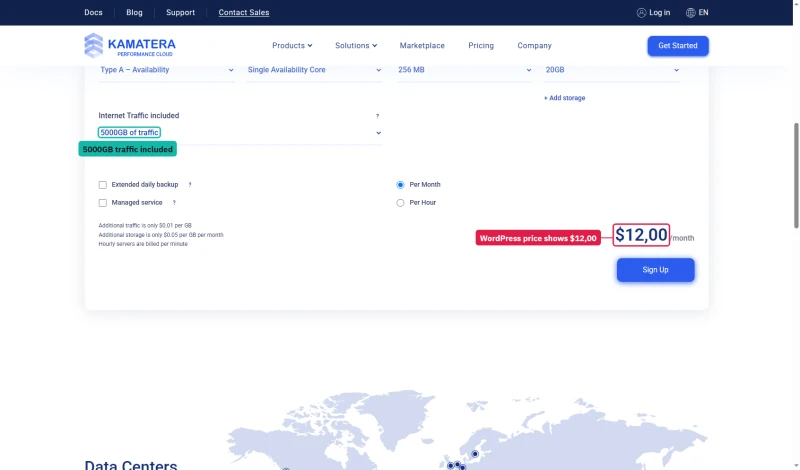
Task: Expand the Products menu
Action: (x=292, y=45)
